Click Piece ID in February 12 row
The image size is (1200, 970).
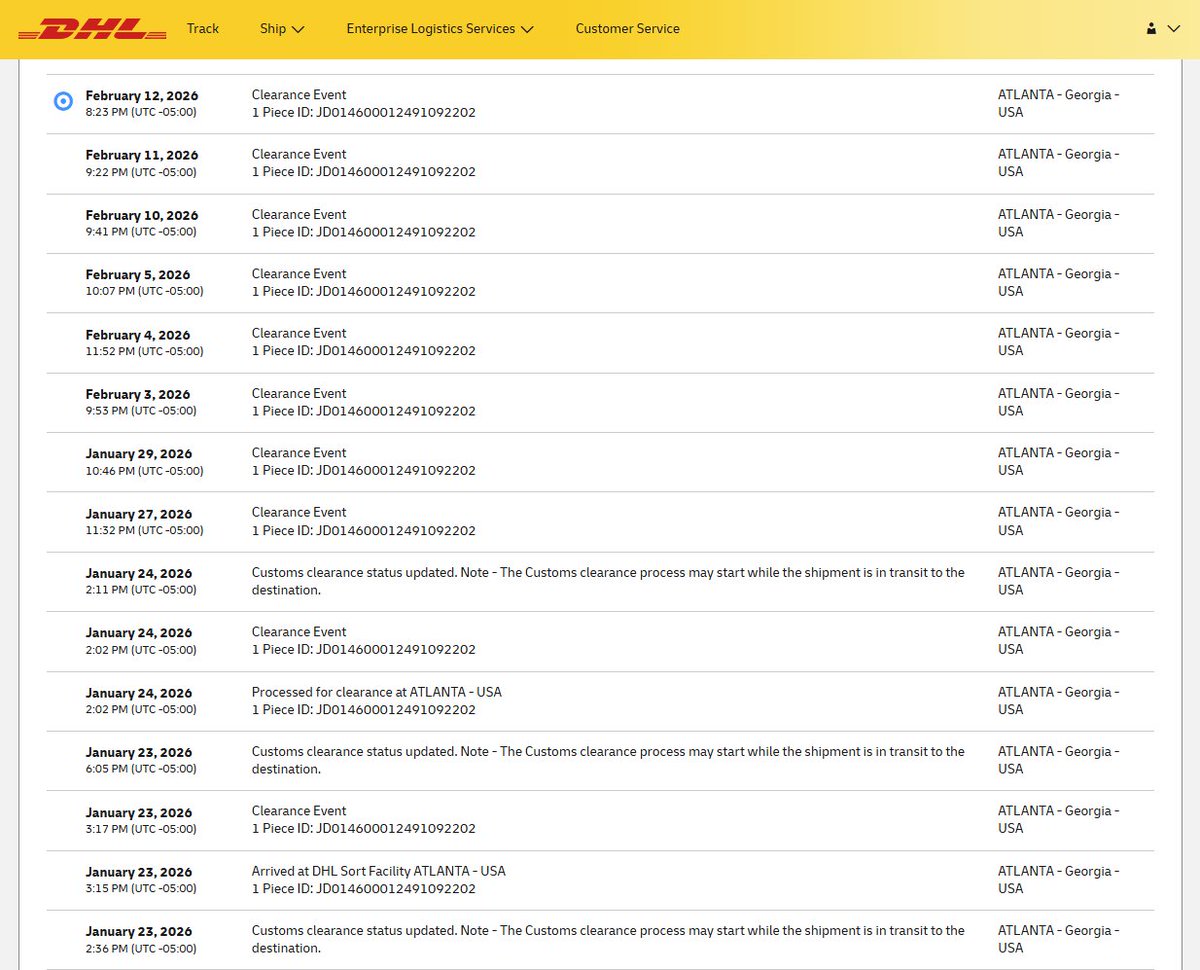click(x=364, y=112)
